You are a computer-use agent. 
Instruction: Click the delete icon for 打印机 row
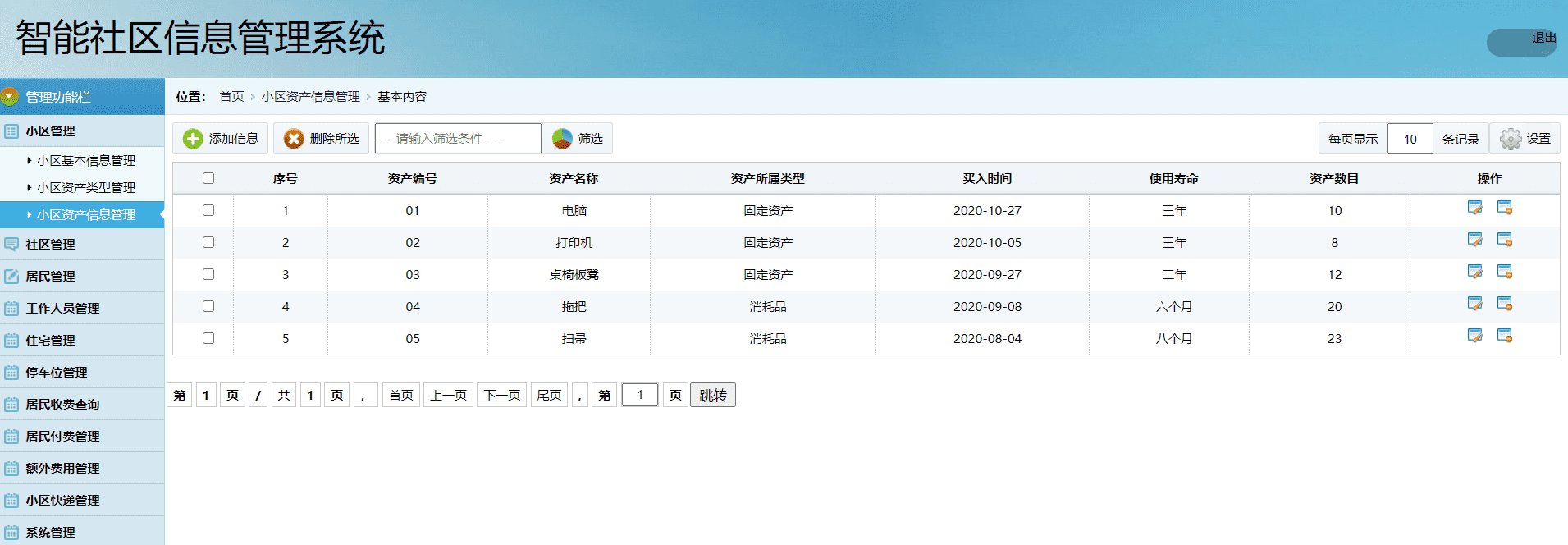[1505, 240]
